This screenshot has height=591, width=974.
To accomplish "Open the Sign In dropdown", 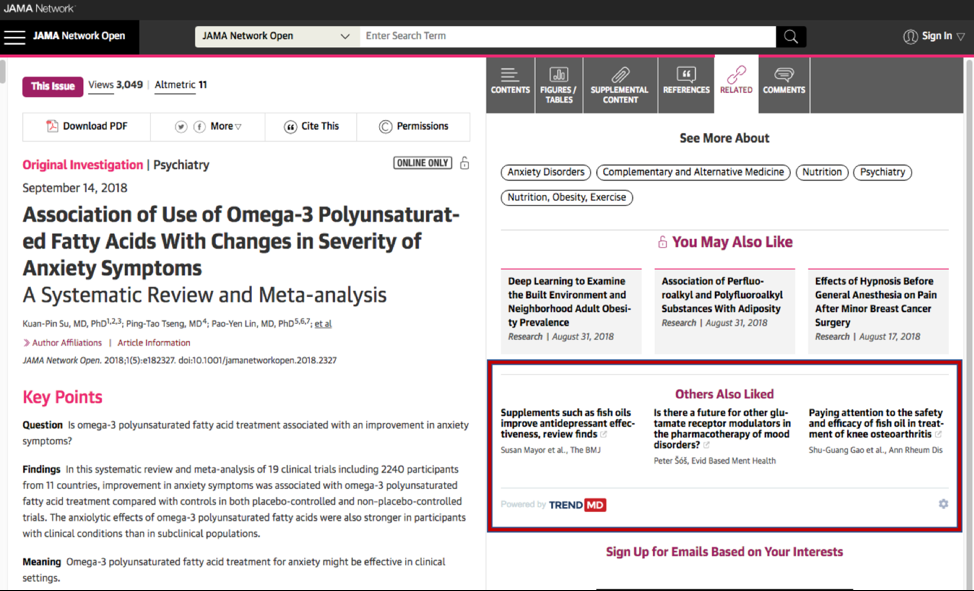I will pos(934,37).
